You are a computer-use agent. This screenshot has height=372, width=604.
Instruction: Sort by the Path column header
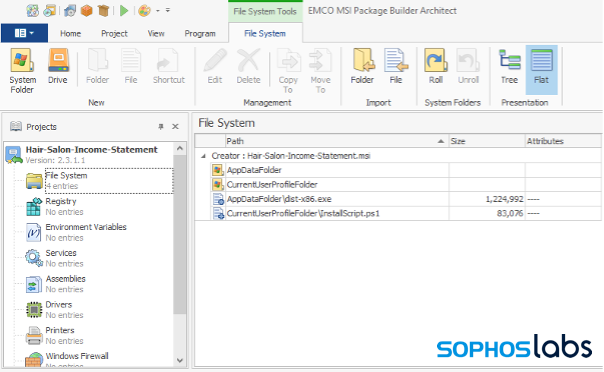pyautogui.click(x=336, y=141)
